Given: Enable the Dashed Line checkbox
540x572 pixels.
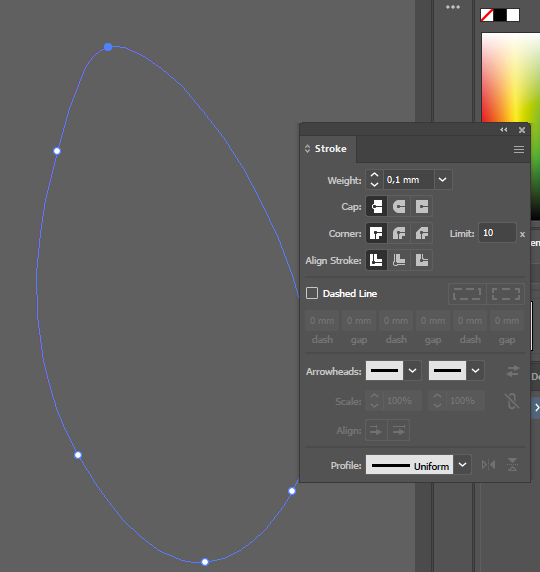Looking at the screenshot, I should click(x=312, y=293).
